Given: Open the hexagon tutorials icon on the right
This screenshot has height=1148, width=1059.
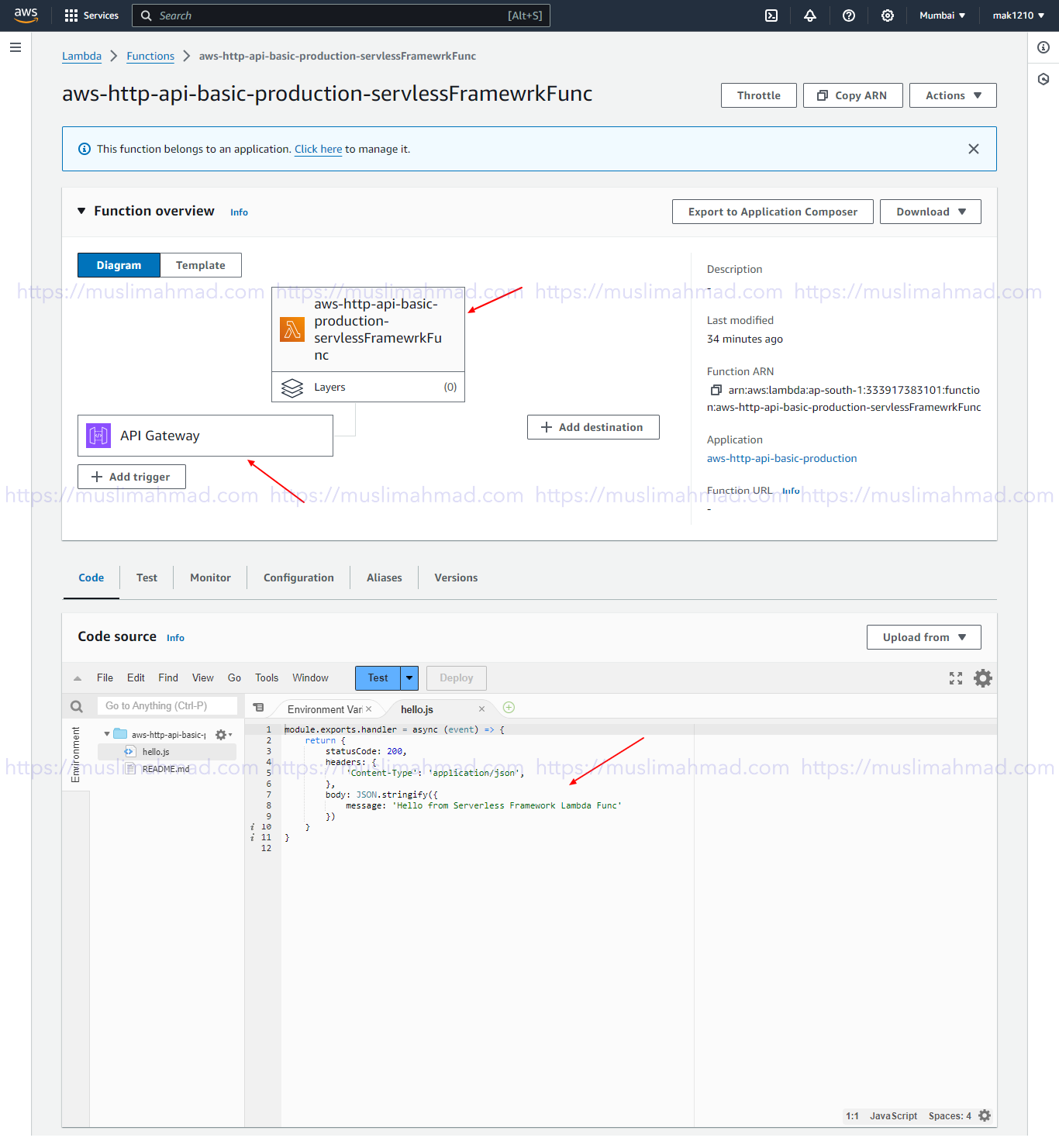Looking at the screenshot, I should pyautogui.click(x=1043, y=79).
